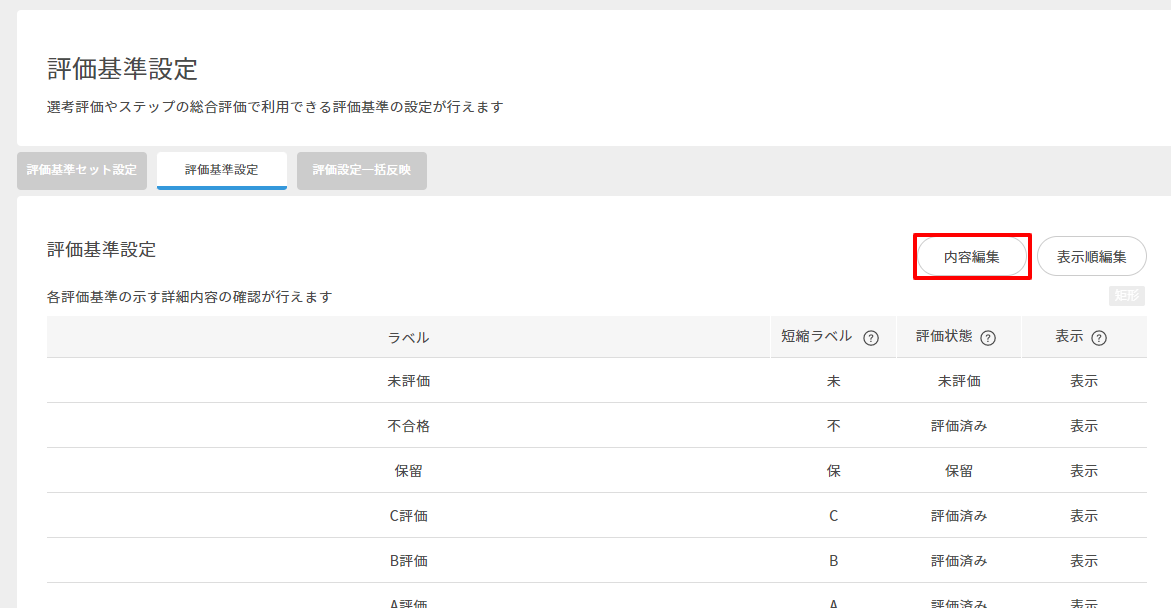This screenshot has width=1171, height=608.
Task: Click 表示 value in 不合格 row
Action: click(1084, 426)
